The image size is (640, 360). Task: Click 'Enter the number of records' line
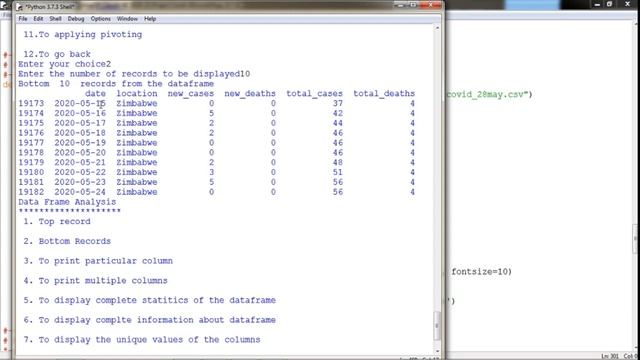click(x=134, y=74)
